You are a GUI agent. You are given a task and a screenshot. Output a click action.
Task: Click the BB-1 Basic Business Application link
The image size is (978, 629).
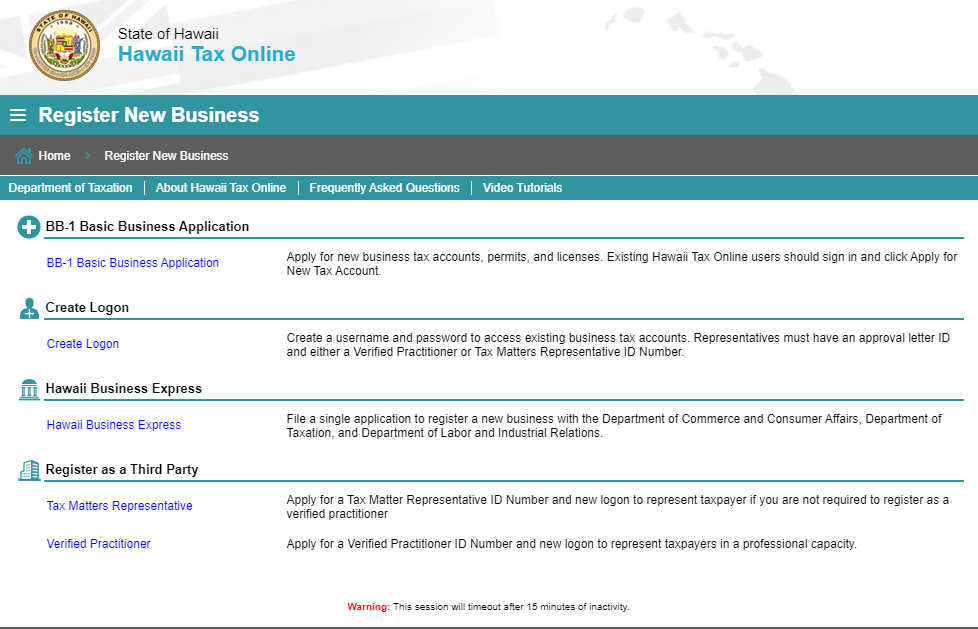tap(133, 262)
